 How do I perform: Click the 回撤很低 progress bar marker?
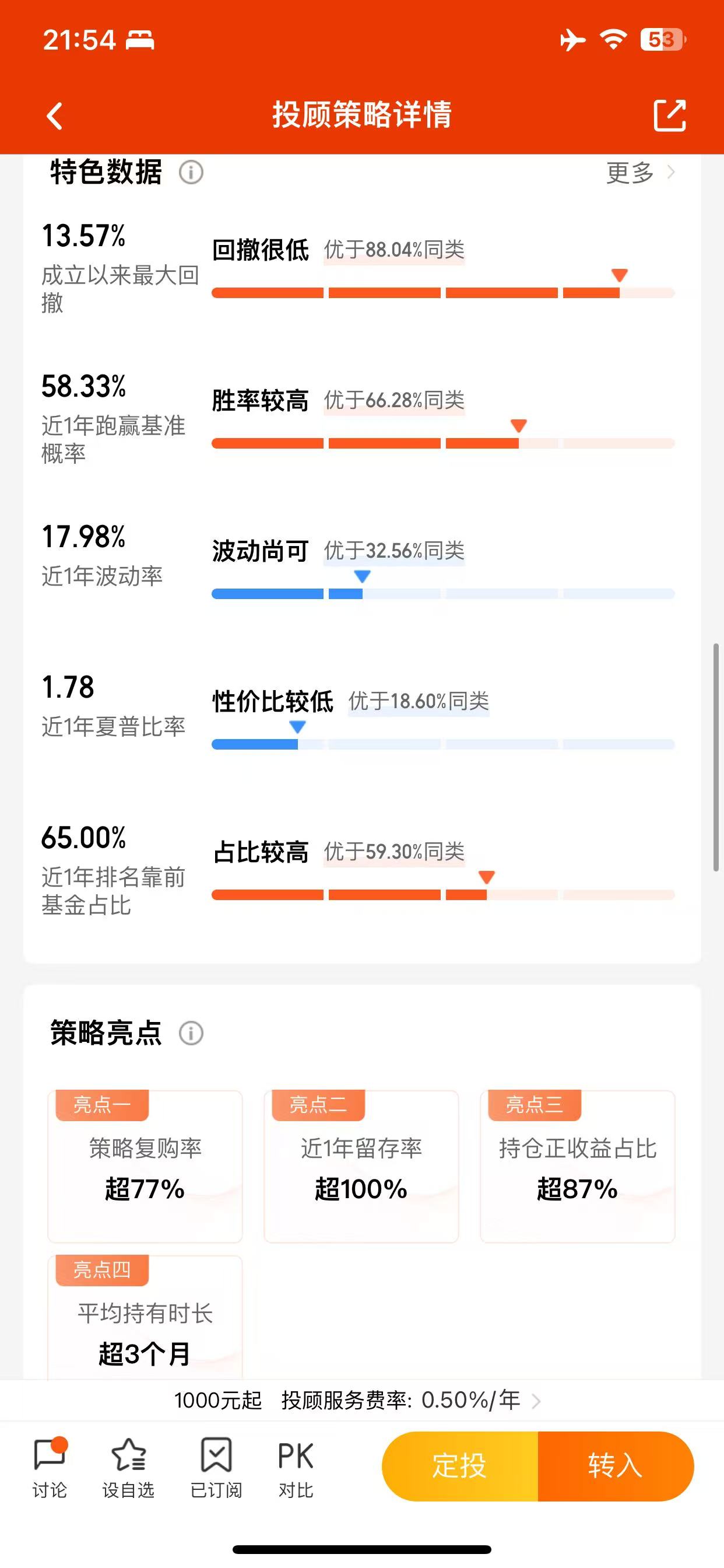619,275
